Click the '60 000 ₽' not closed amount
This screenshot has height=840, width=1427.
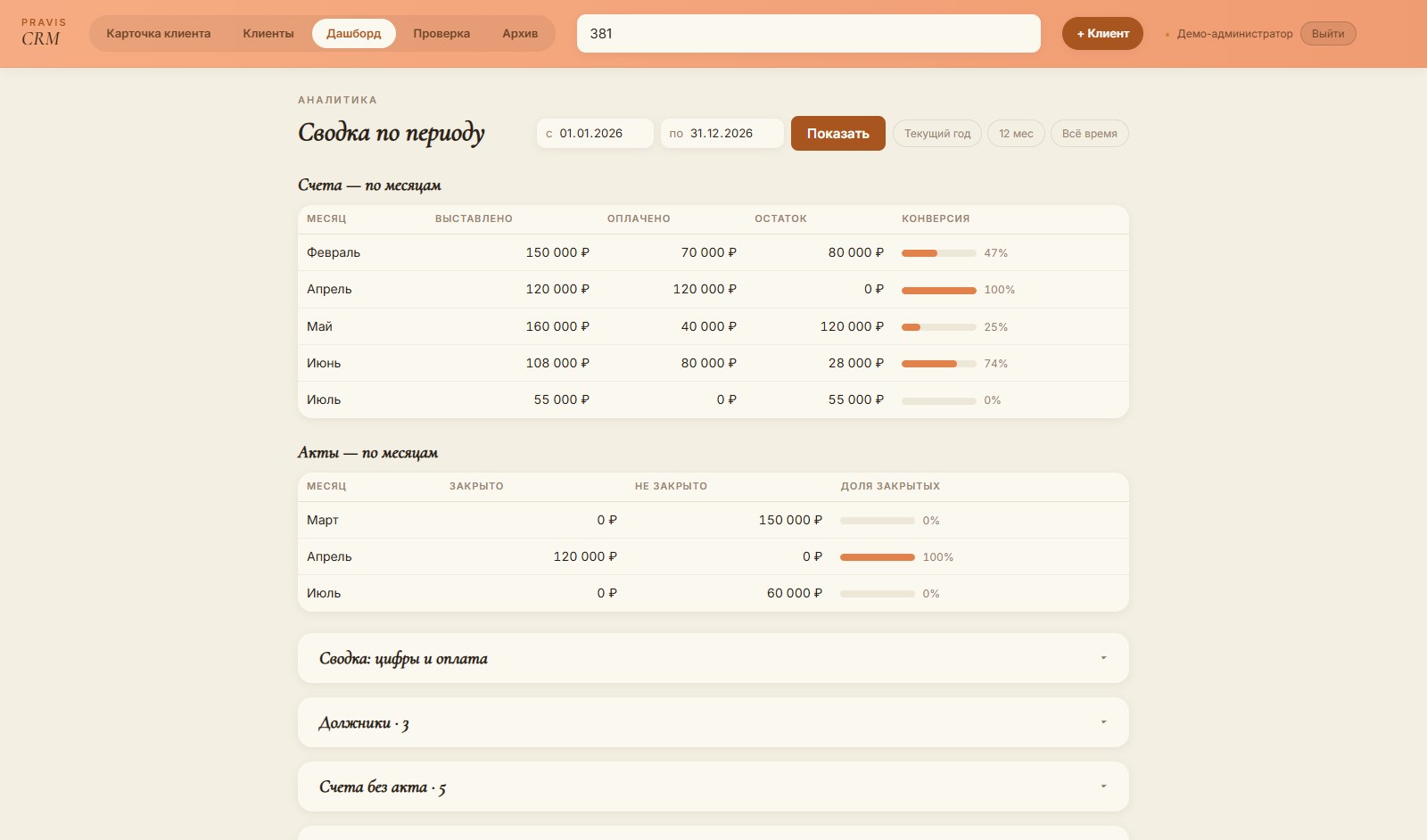[x=795, y=593]
